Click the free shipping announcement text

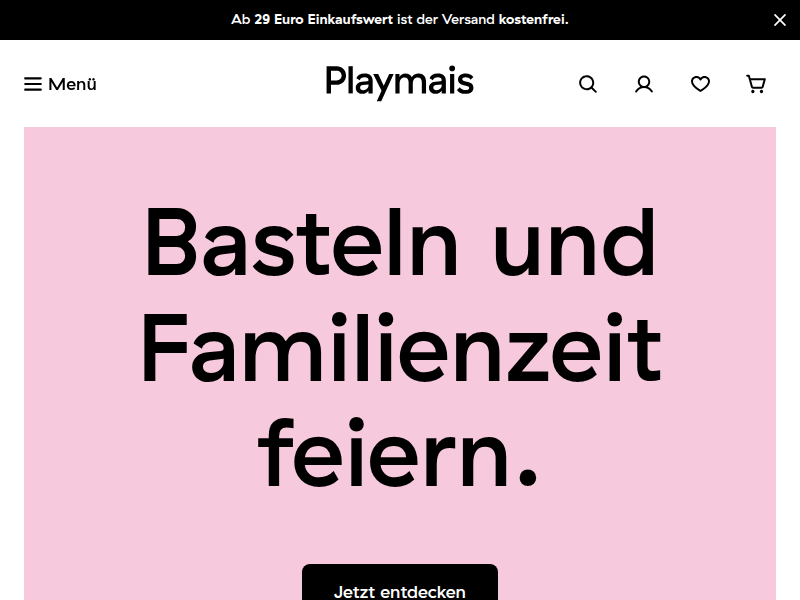tap(399, 19)
